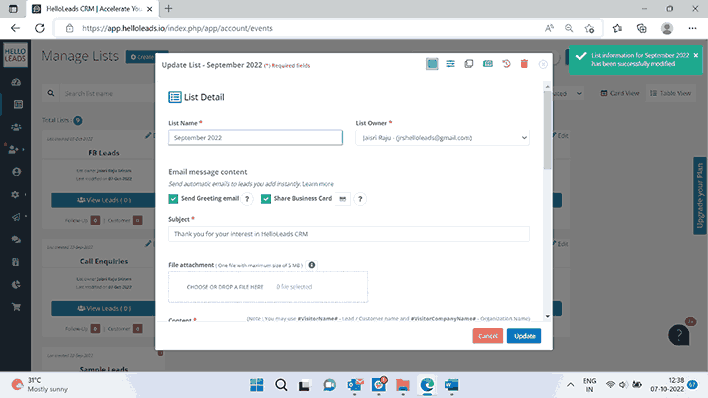Open the chat bubbles icon in the sidebar
708x398 pixels.
(x=16, y=239)
